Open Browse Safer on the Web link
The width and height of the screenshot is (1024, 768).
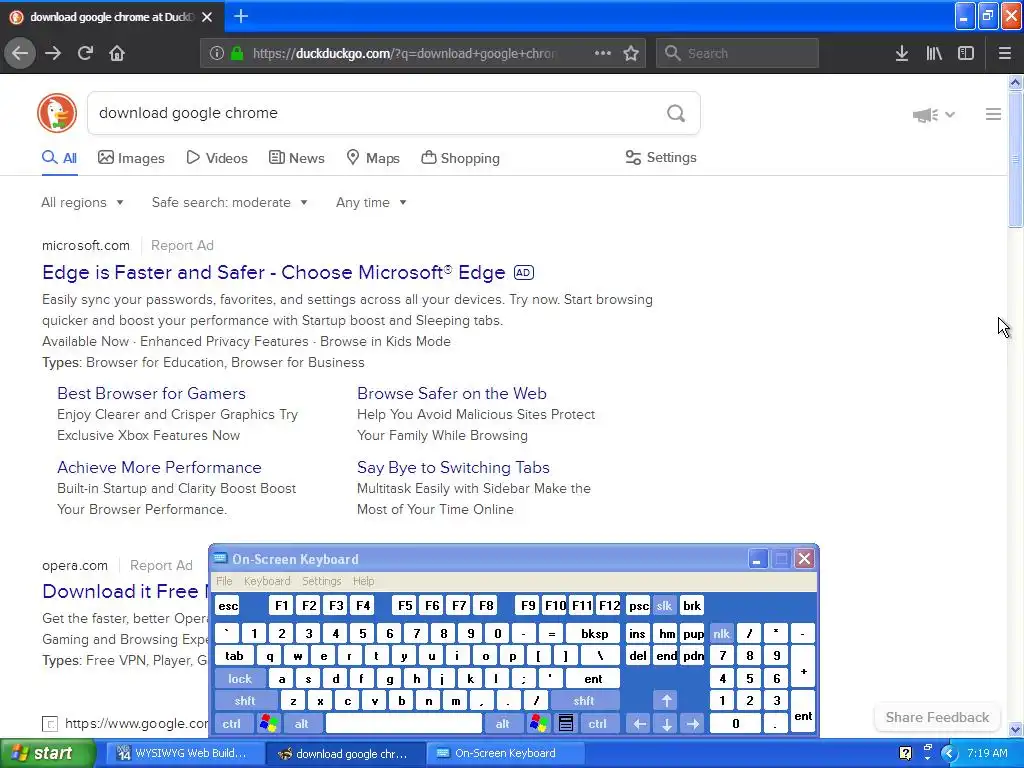tap(452, 393)
